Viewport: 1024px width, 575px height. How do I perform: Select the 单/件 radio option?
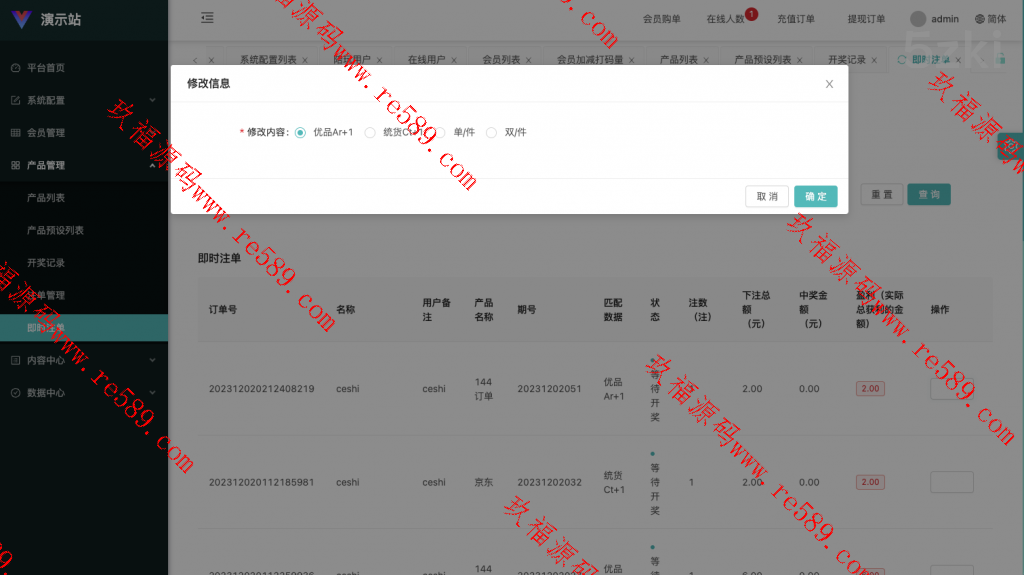click(440, 132)
